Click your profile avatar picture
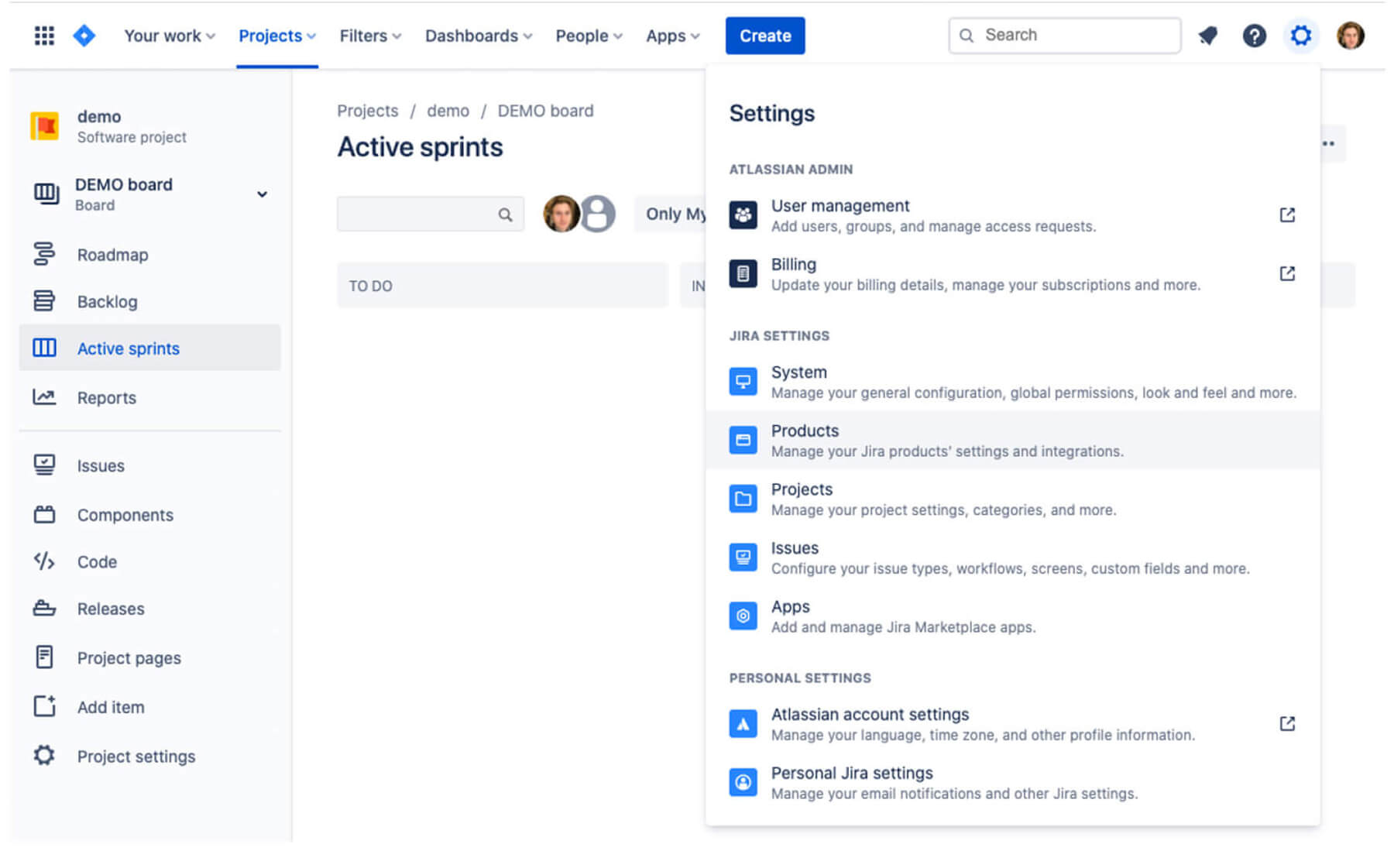 click(x=1350, y=36)
